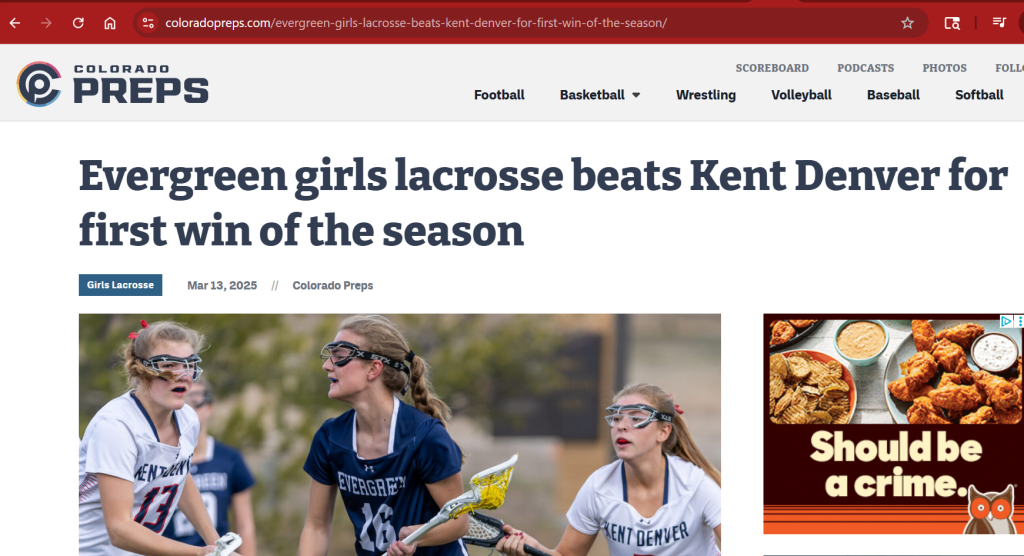Viewport: 1024px width, 556px height.
Task: Click the Girls Lacrosse category tag
Action: point(120,285)
